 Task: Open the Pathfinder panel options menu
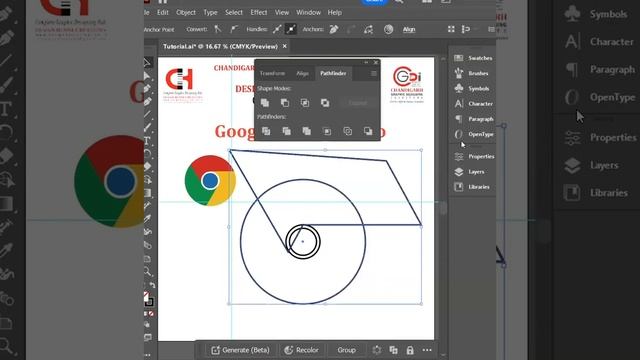tap(373, 73)
